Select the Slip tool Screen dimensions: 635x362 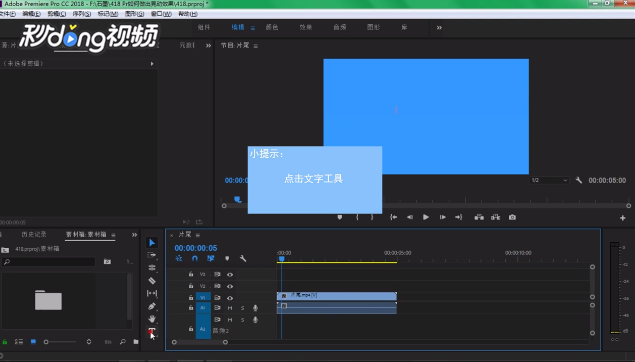click(x=152, y=293)
